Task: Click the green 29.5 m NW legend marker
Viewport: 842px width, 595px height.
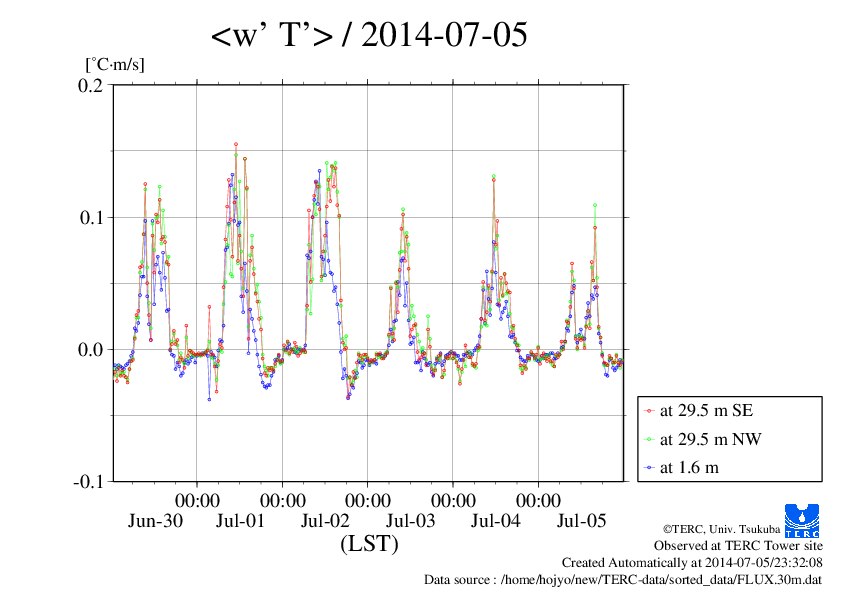Action: [649, 439]
